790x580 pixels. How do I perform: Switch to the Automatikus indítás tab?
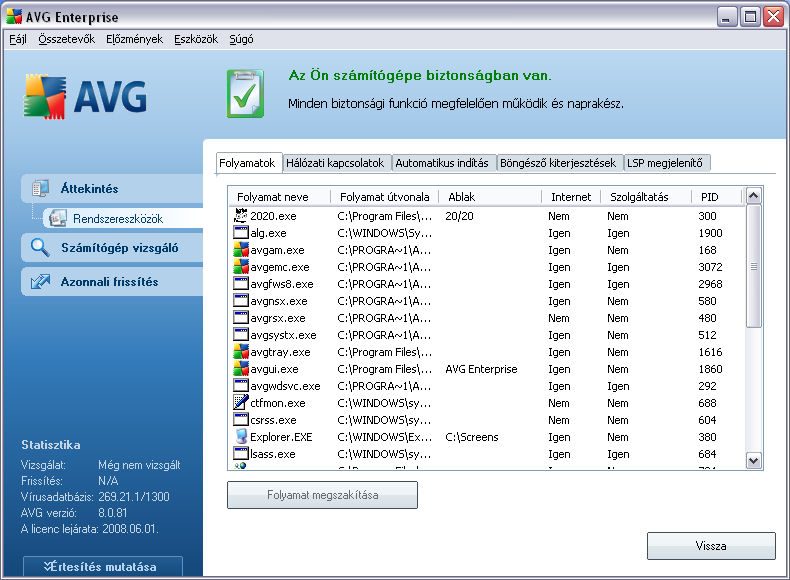coord(443,163)
